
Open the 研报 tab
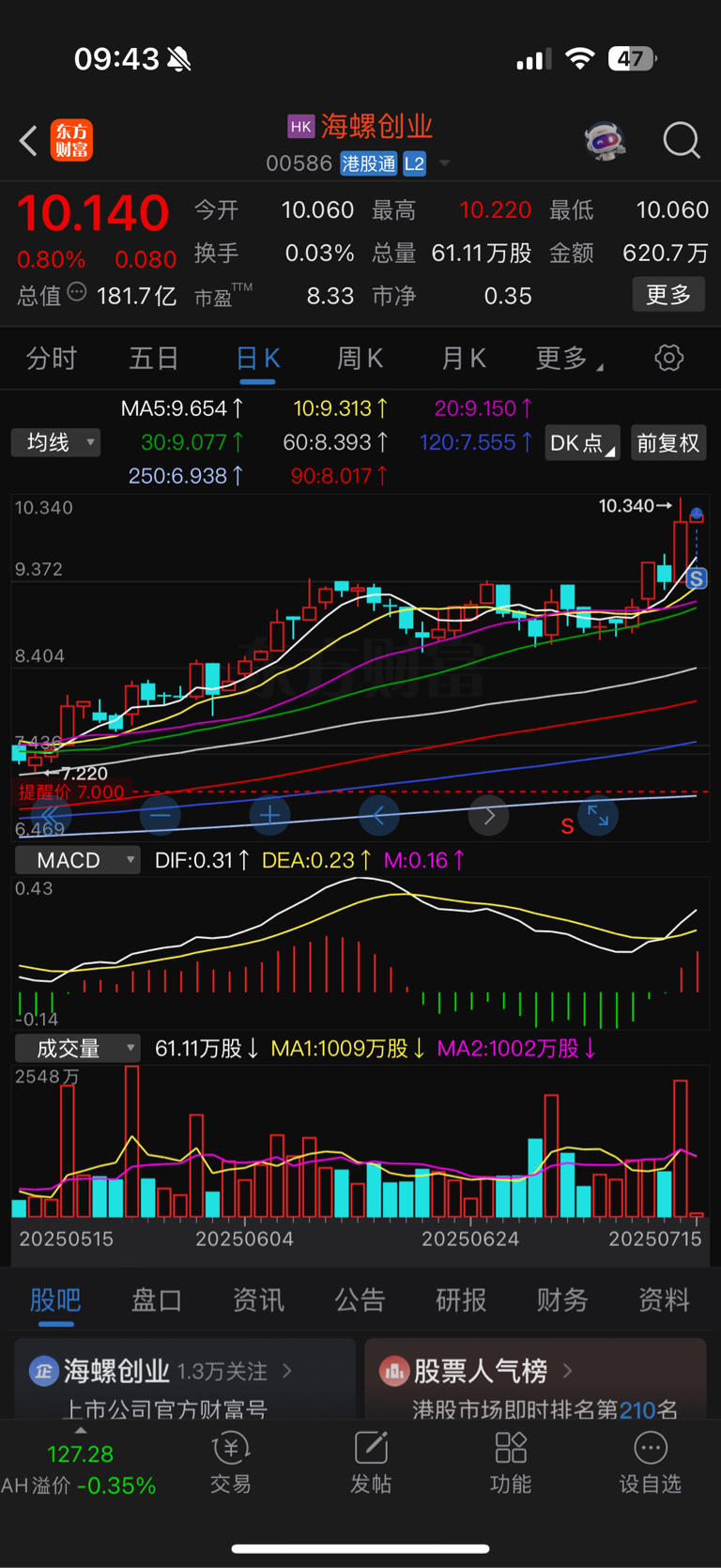(x=461, y=1299)
